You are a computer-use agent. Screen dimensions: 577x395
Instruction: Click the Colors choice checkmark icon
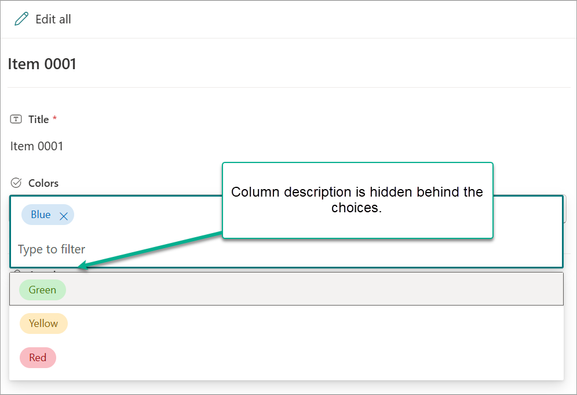(x=16, y=183)
